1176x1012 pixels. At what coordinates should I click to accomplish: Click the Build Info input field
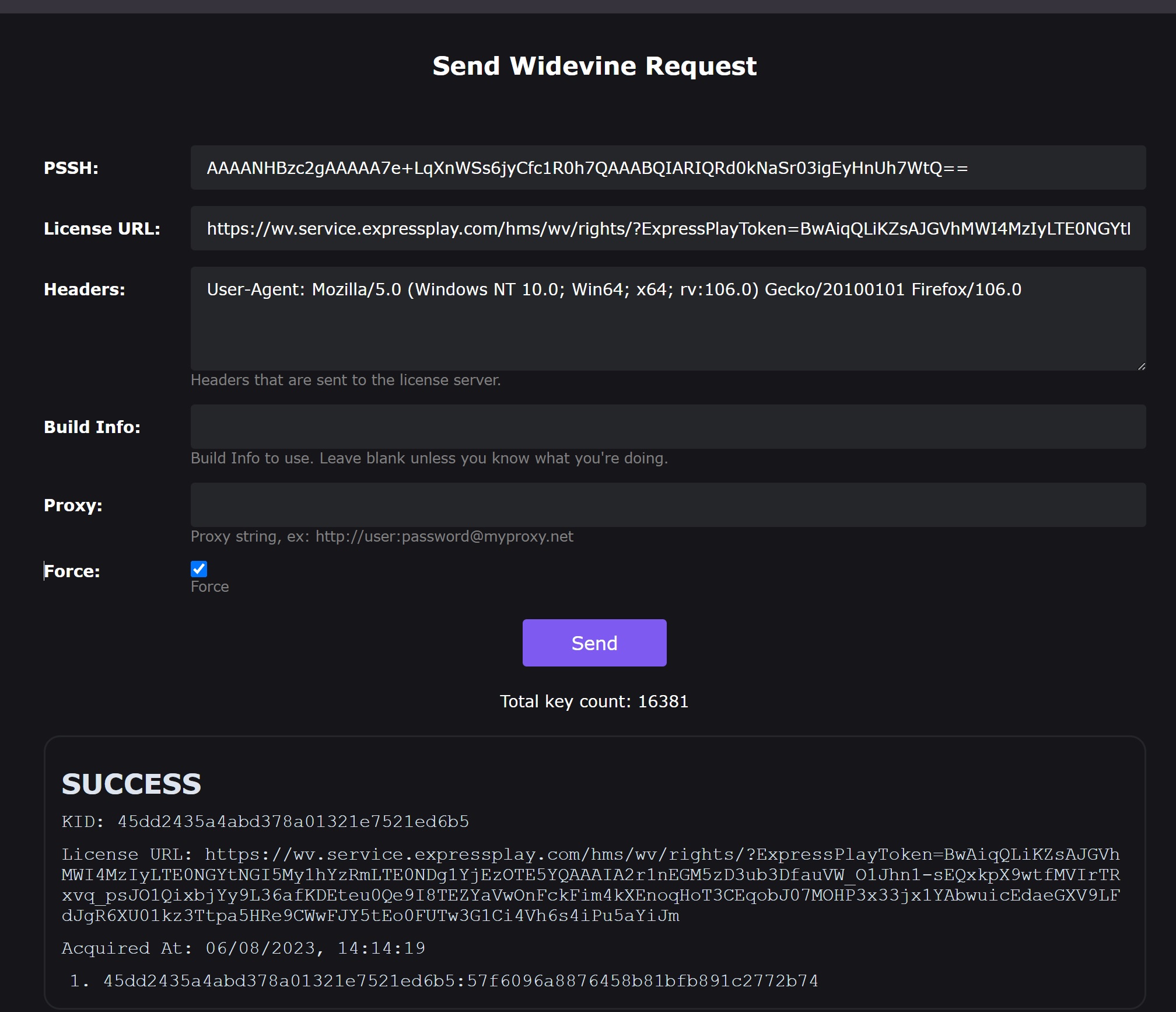(x=668, y=427)
